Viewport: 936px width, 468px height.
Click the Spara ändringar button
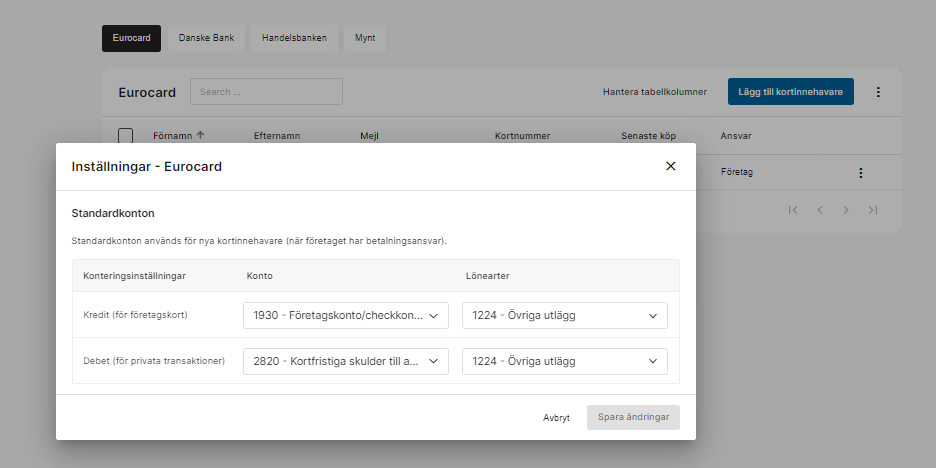coord(633,417)
